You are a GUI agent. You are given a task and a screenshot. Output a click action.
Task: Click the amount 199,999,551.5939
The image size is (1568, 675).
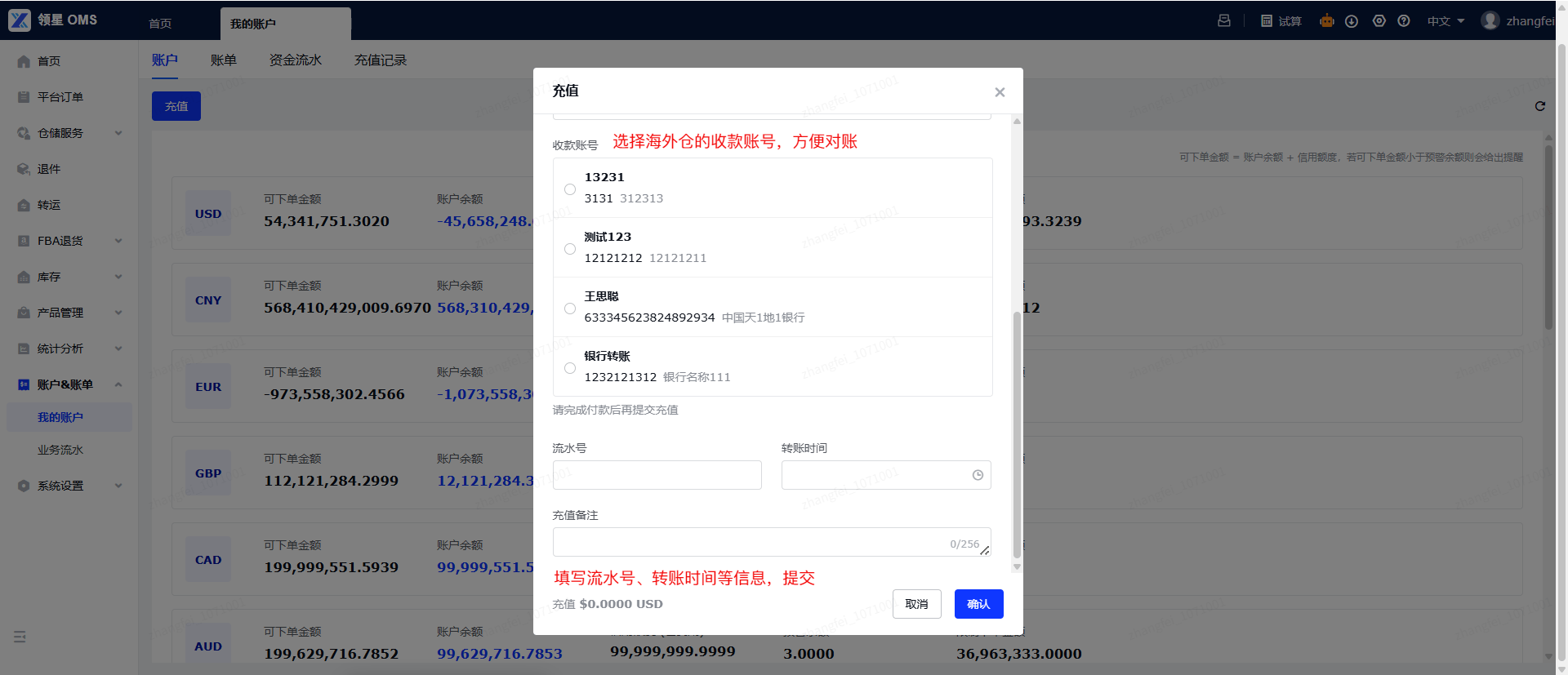click(332, 567)
